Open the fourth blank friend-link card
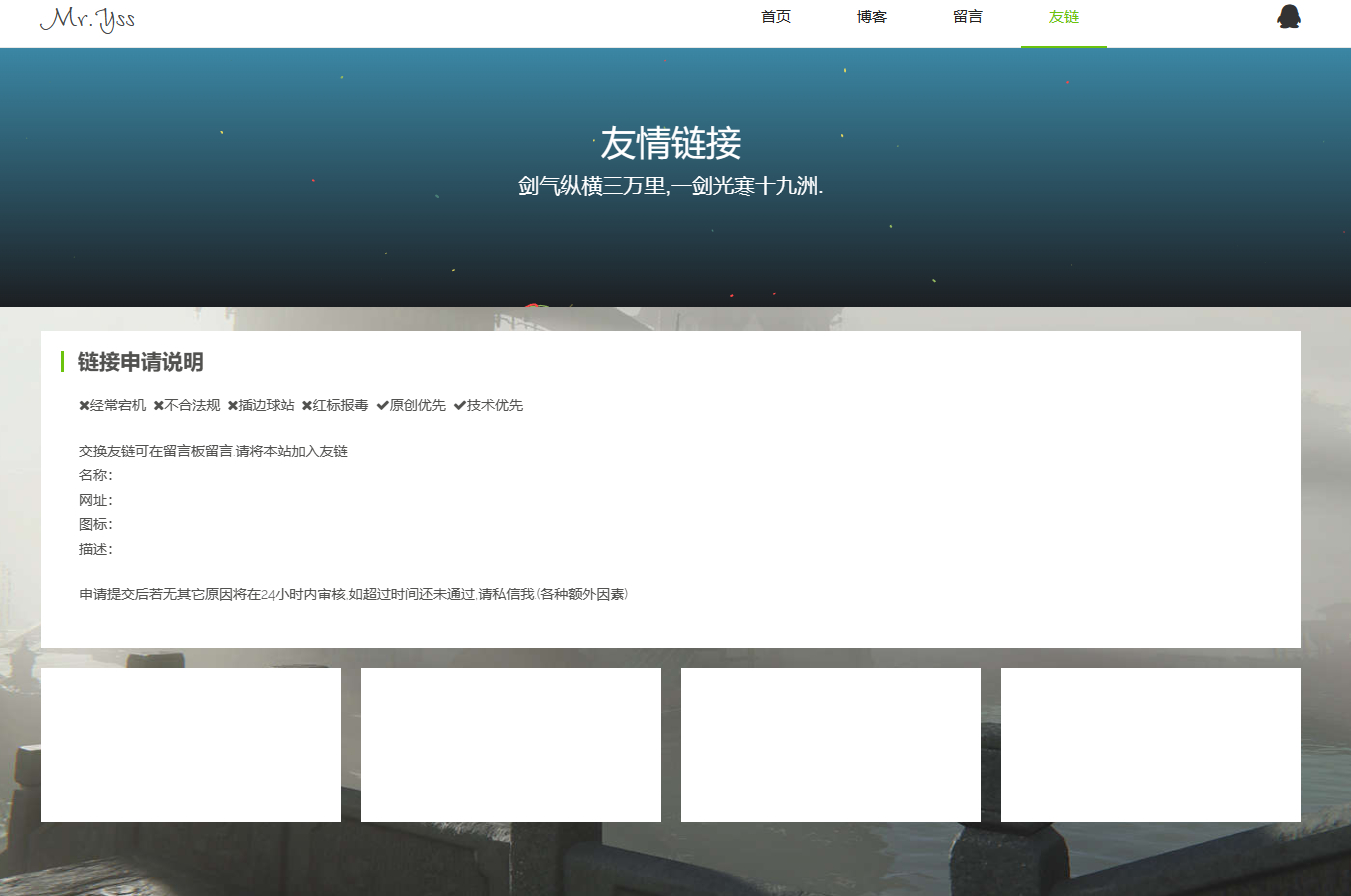 pos(1151,745)
